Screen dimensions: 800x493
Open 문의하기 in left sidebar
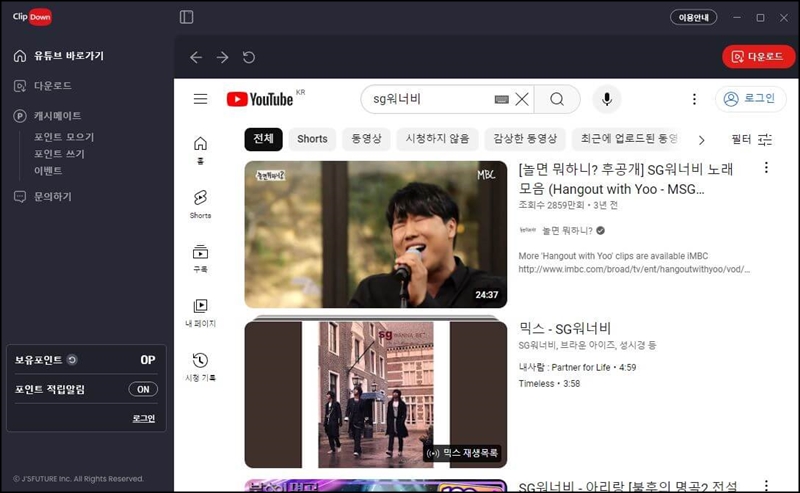click(x=43, y=196)
